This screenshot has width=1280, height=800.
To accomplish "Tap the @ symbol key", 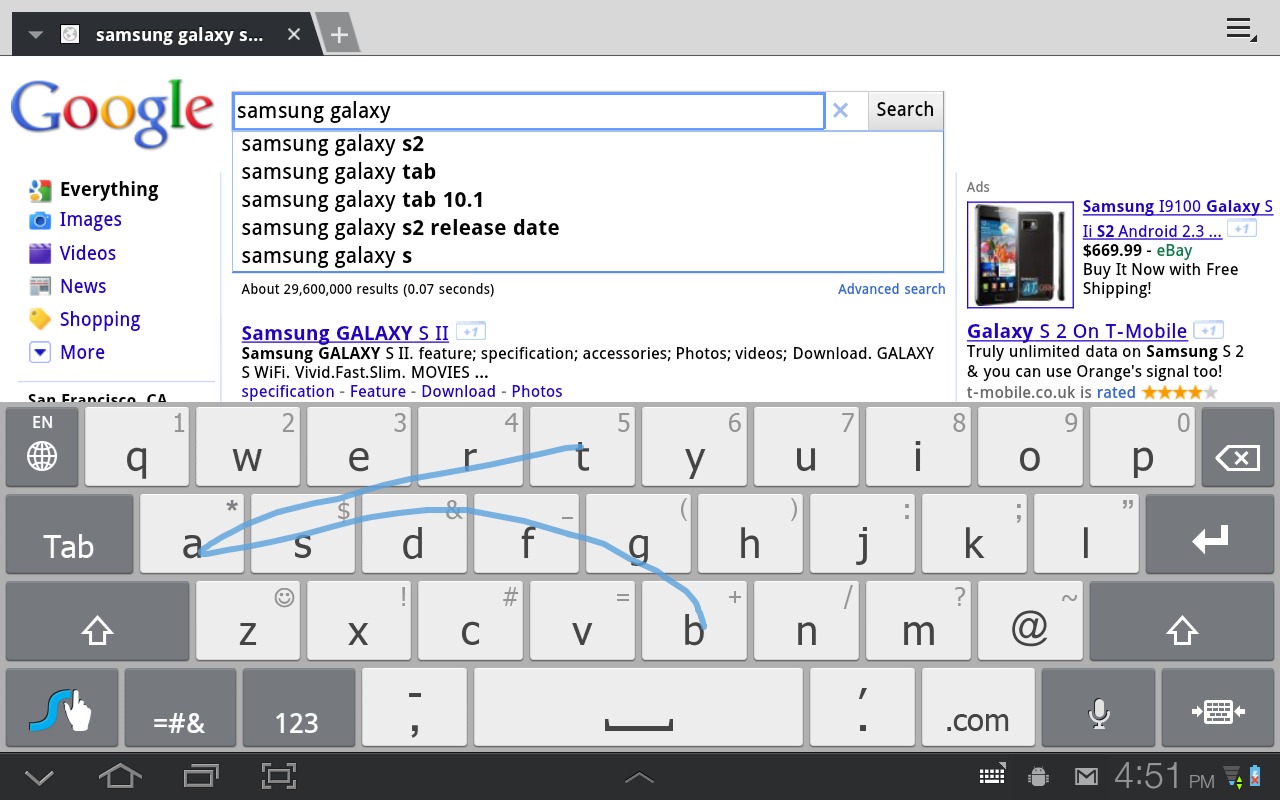I will (1030, 621).
